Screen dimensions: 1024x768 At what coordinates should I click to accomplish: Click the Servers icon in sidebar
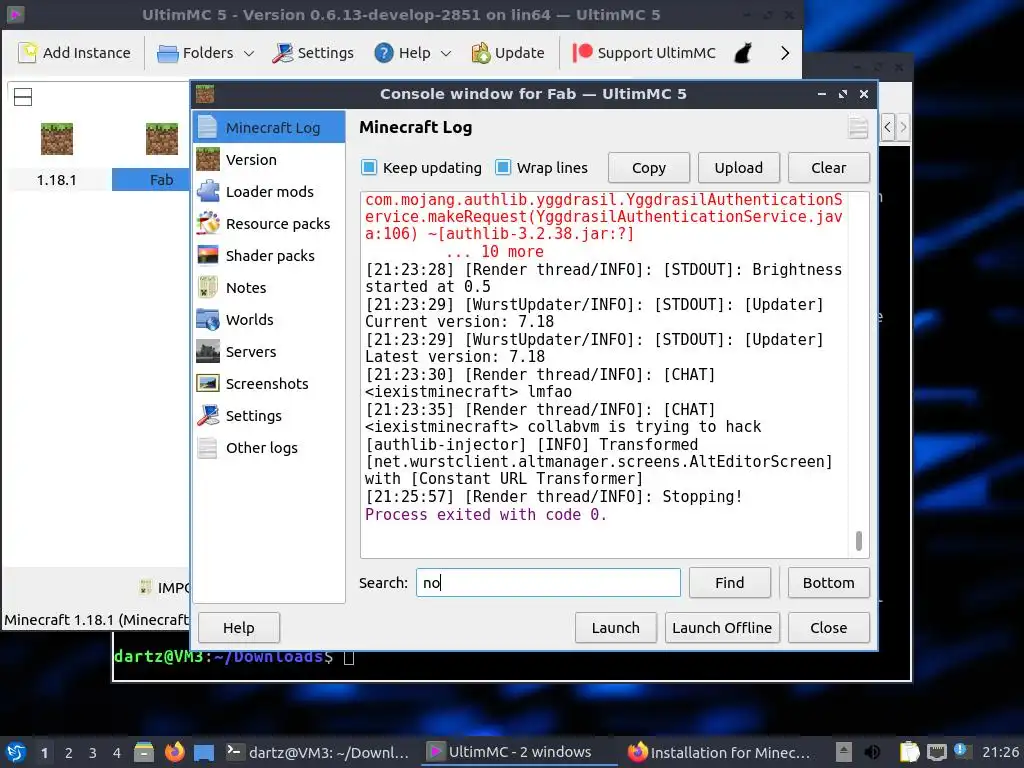pyautogui.click(x=208, y=351)
